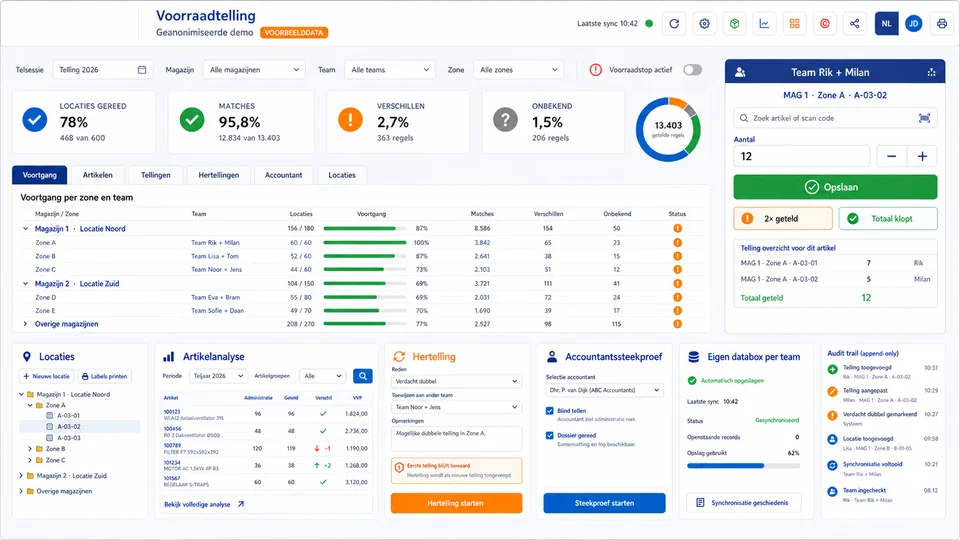Click the Accountantssteekproef person icon
Image resolution: width=960 pixels, height=540 pixels.
pyautogui.click(x=552, y=357)
